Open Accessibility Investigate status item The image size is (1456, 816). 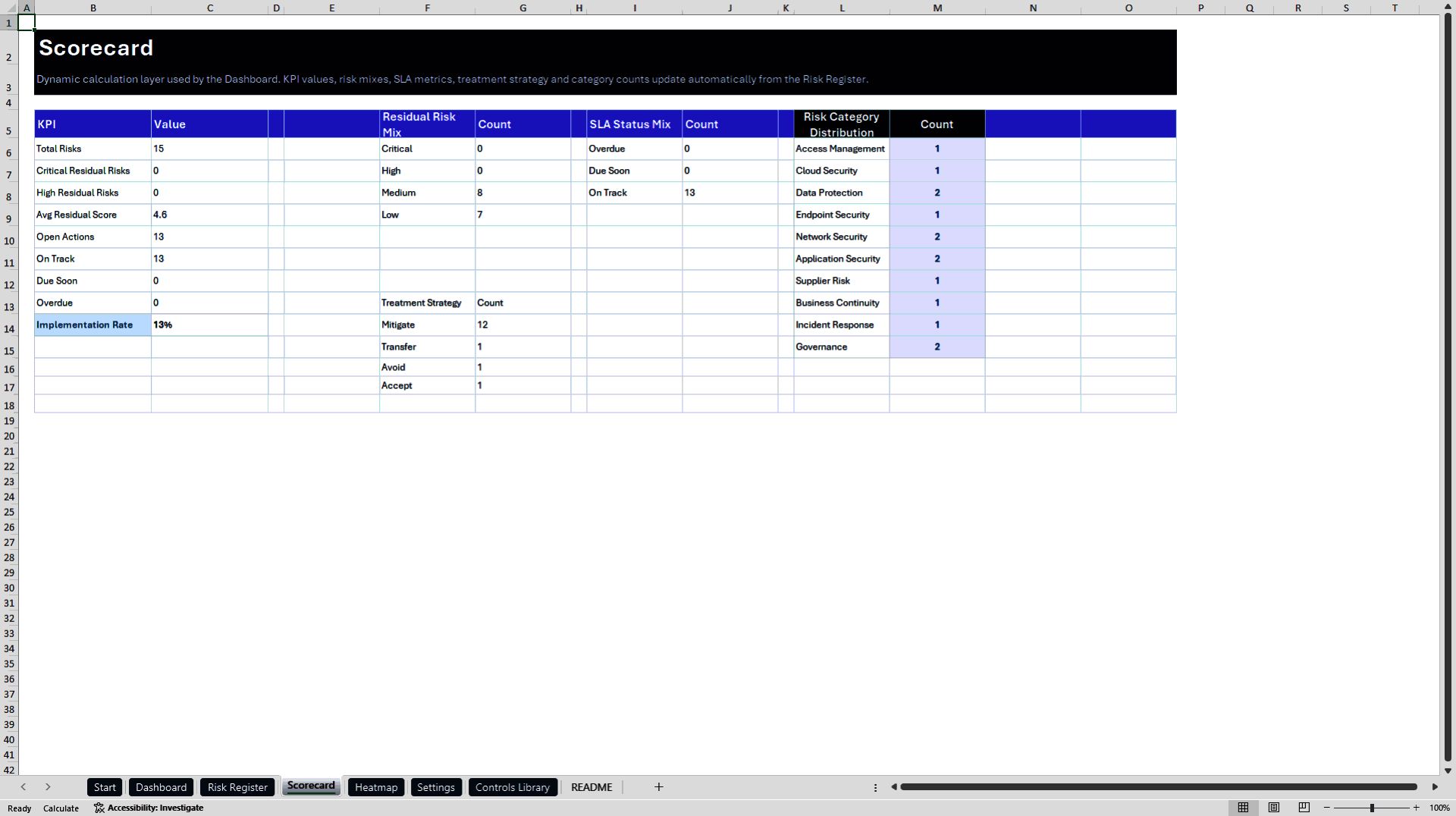pyautogui.click(x=149, y=808)
